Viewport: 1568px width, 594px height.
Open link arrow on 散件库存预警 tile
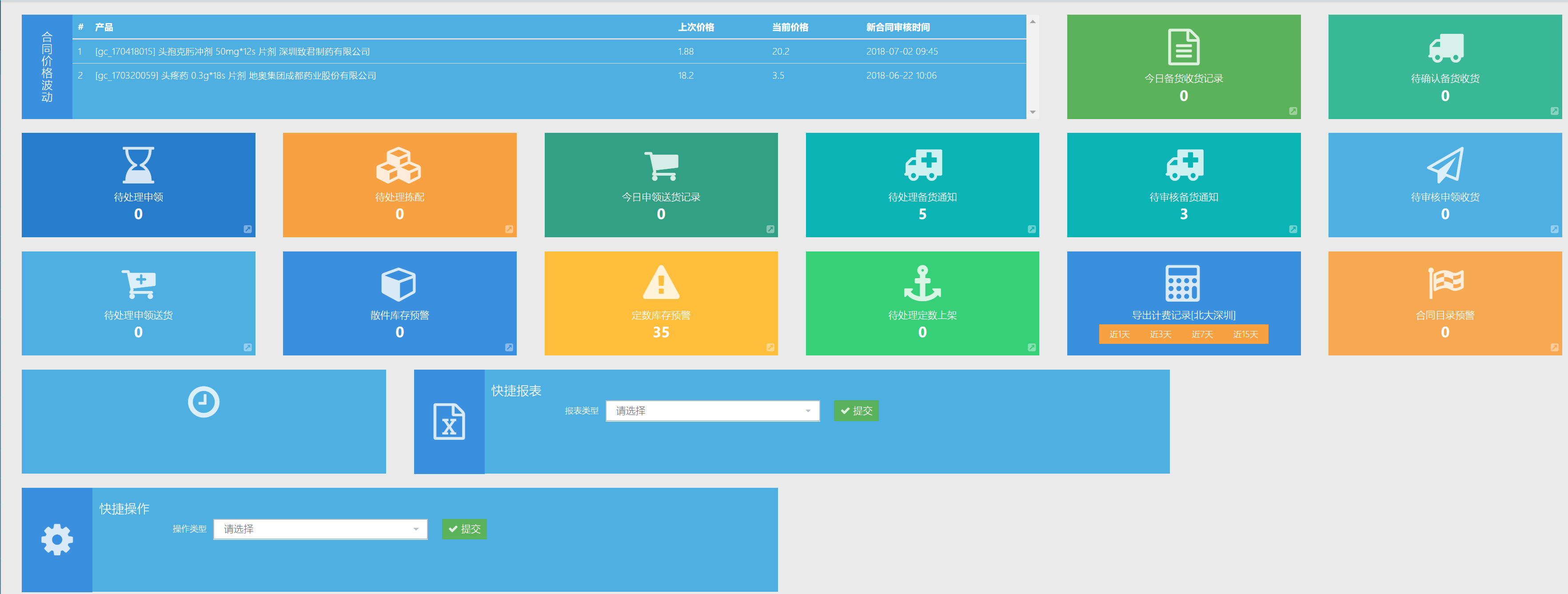(x=509, y=347)
